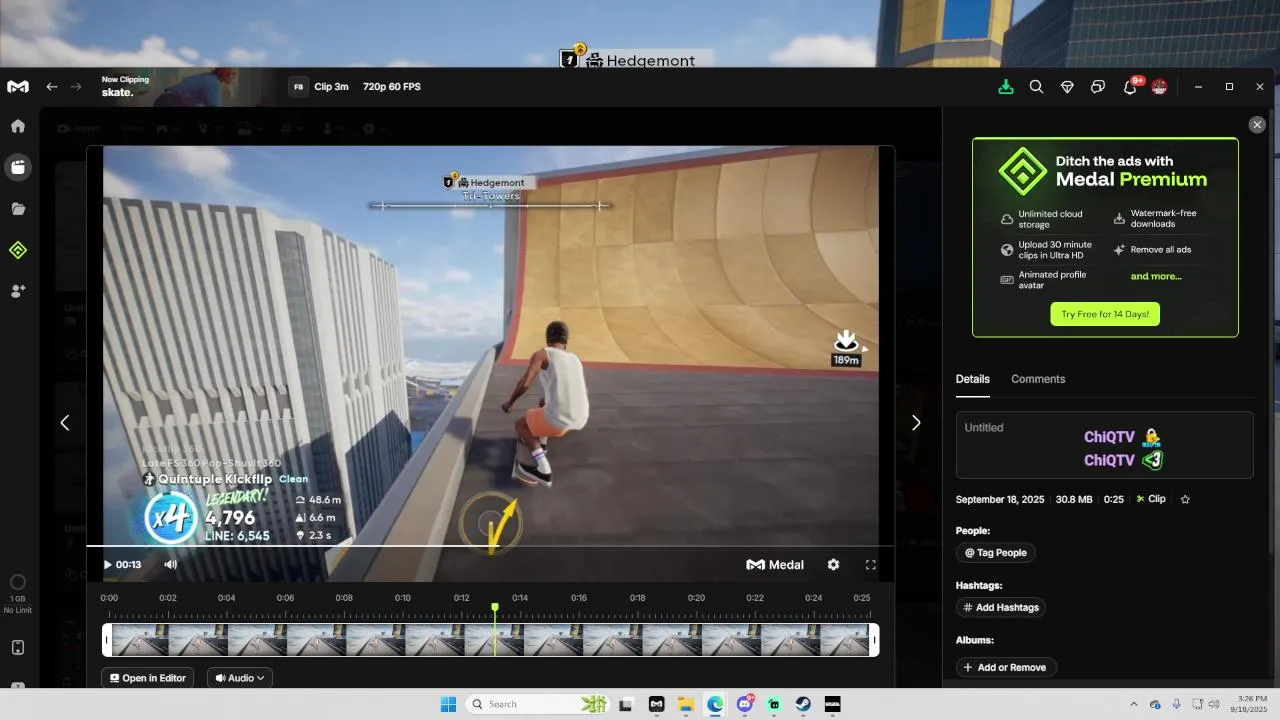This screenshot has width=1280, height=720.
Task: Click the Medal watermark logo in player
Action: coord(775,565)
